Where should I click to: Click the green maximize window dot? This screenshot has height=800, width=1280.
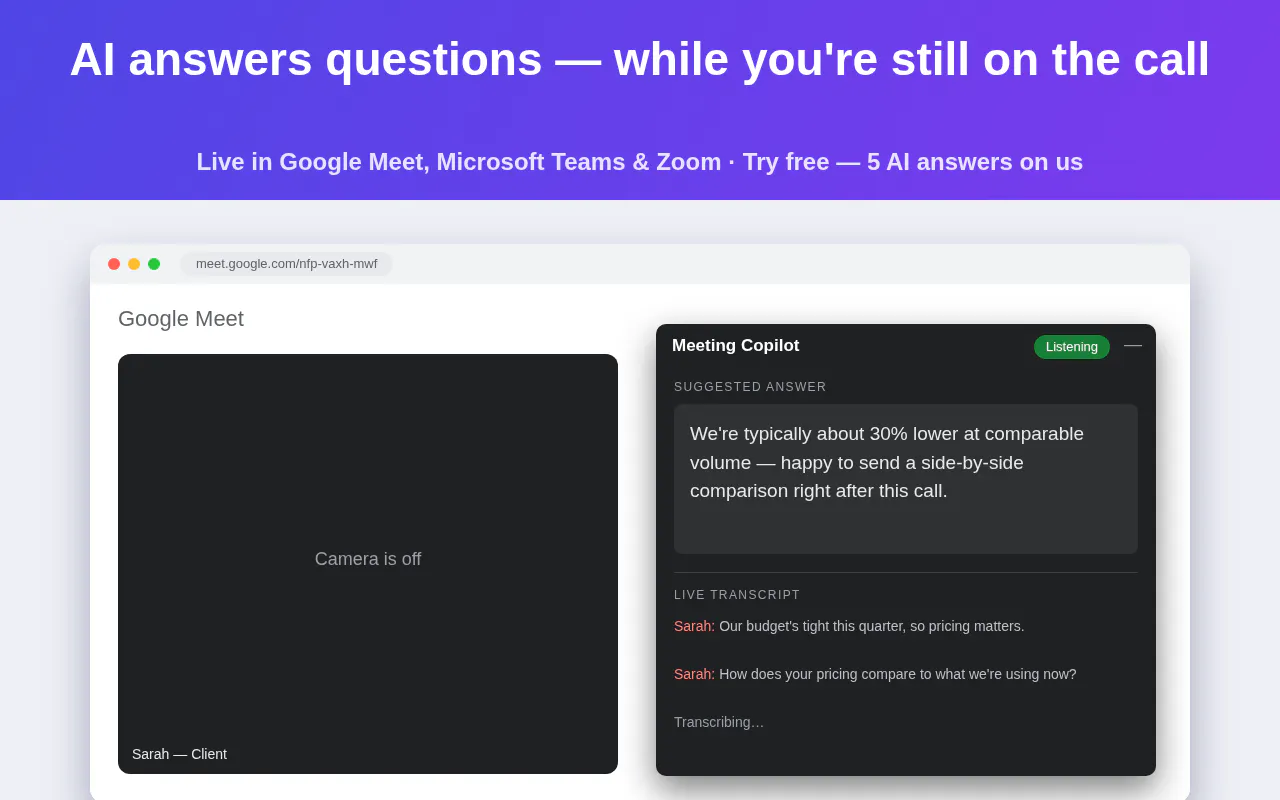pos(154,264)
